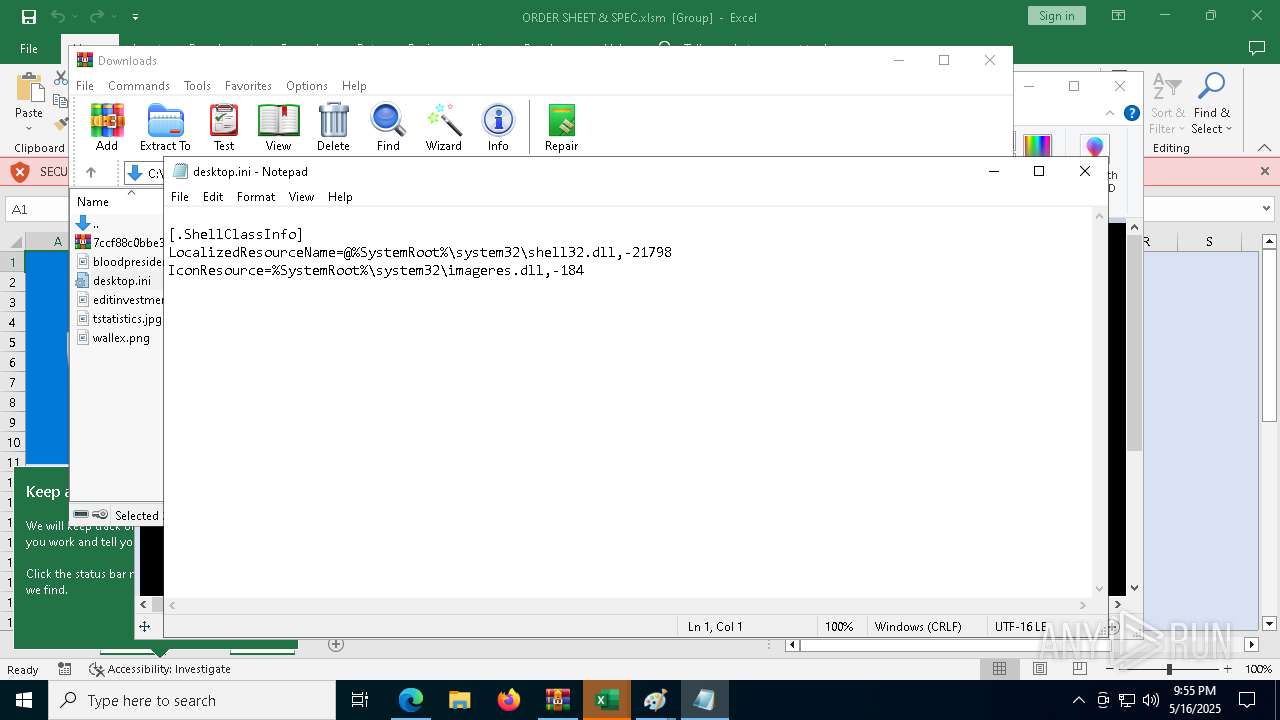The width and height of the screenshot is (1280, 720).
Task: Open Customize Quick Access Toolbar dropdown
Action: [x=135, y=16]
